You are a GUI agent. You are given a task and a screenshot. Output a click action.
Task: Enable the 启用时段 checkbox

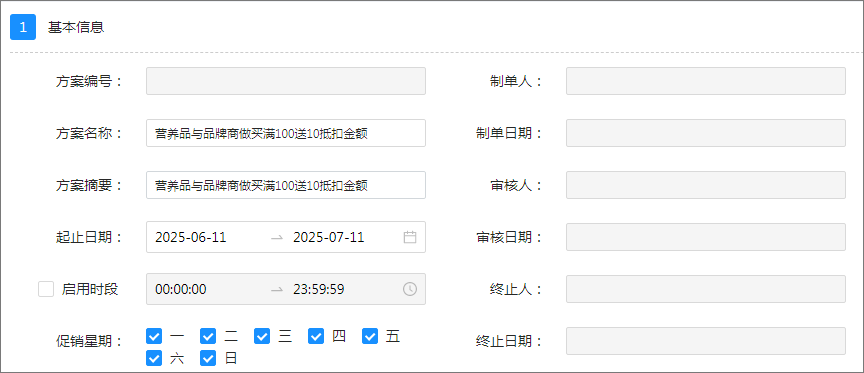46,289
